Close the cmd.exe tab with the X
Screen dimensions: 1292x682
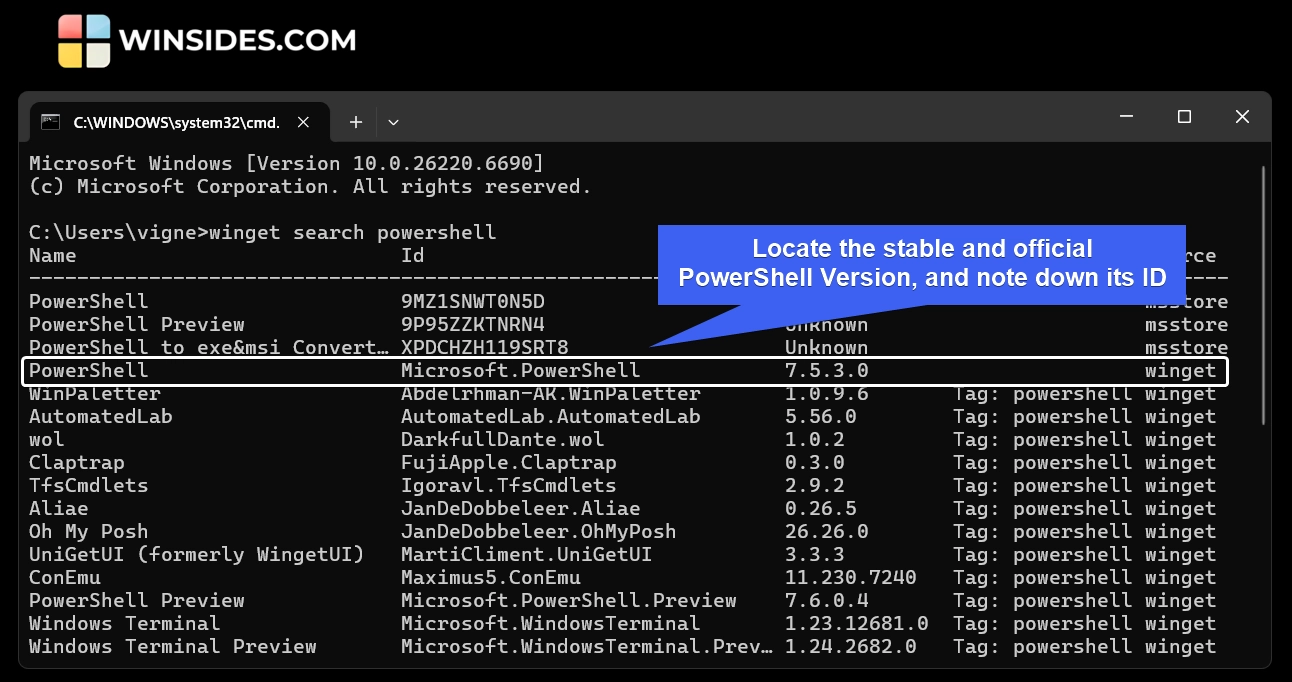pos(304,122)
